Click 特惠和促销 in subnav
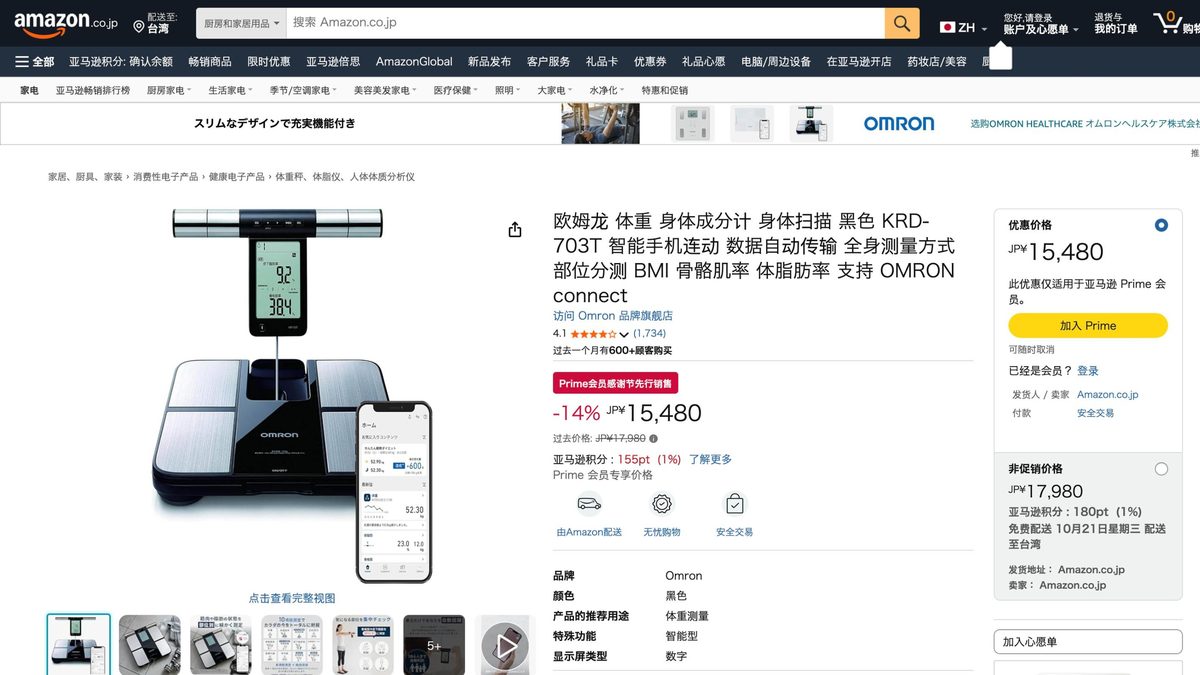1200x675 pixels. click(x=665, y=90)
